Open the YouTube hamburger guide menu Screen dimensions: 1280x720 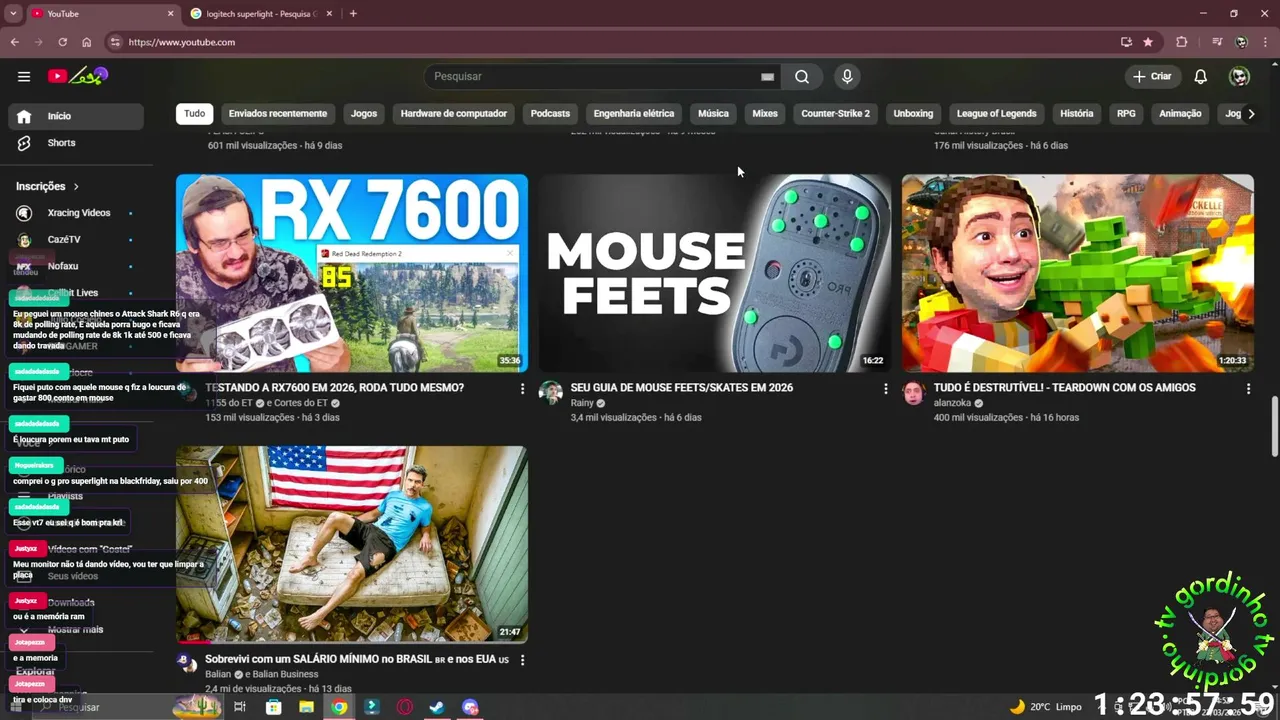pyautogui.click(x=24, y=76)
